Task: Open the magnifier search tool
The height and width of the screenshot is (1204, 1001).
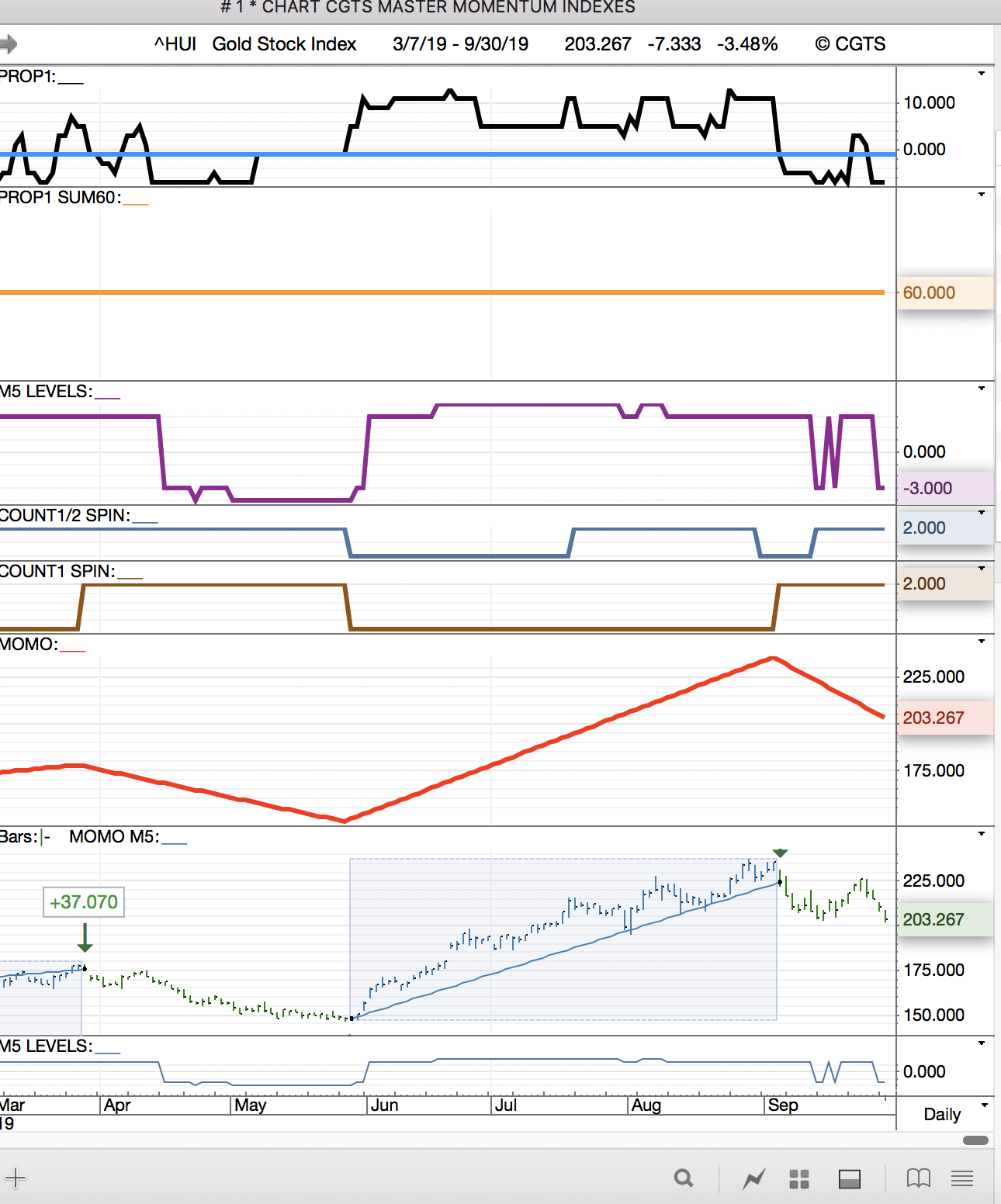Action: [684, 1178]
